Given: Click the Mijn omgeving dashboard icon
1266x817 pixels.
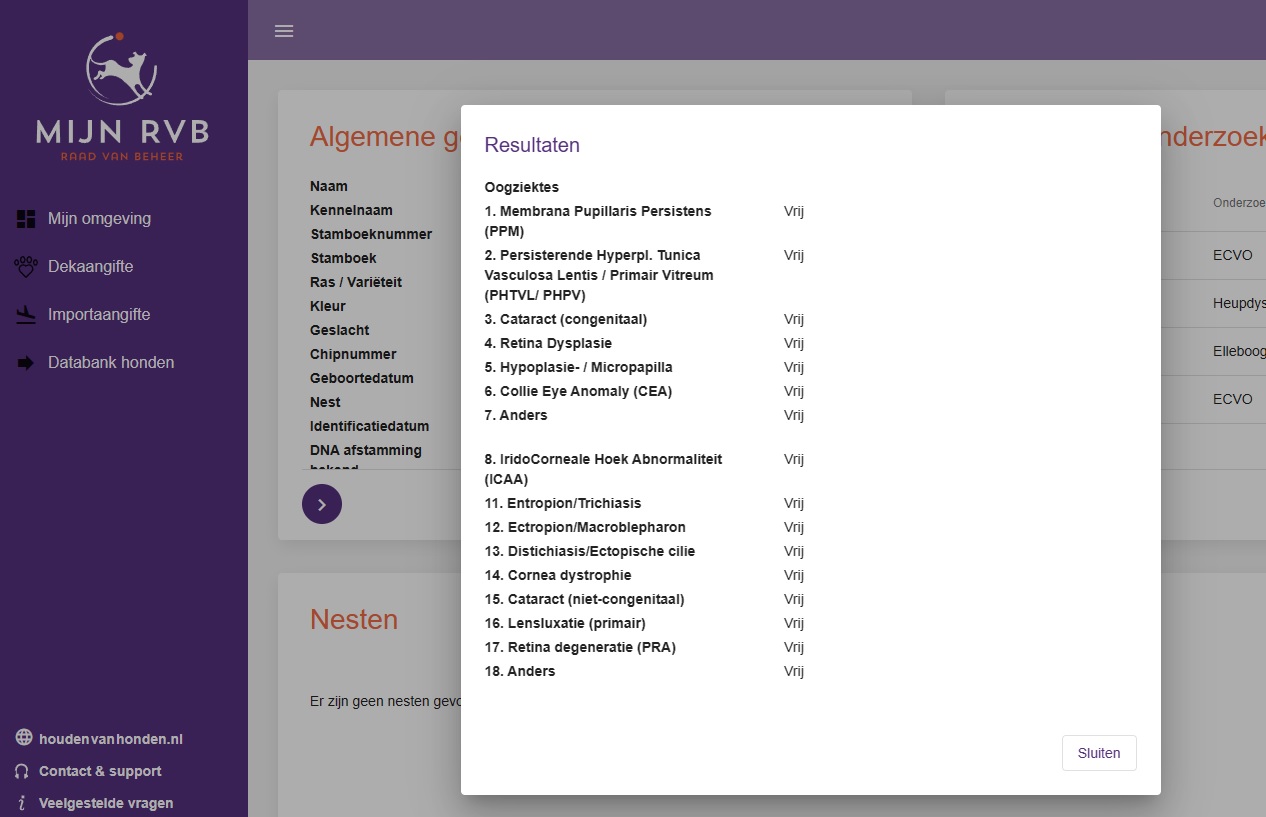Looking at the screenshot, I should click(26, 219).
